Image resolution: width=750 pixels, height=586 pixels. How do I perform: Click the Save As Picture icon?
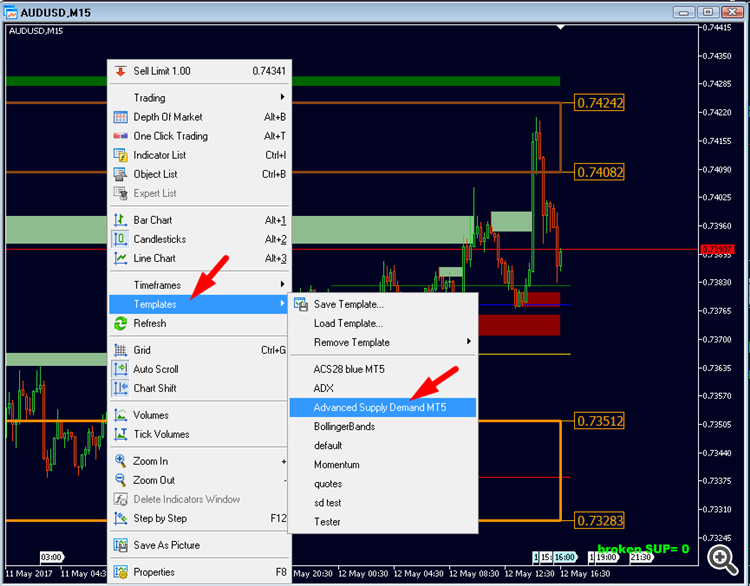pyautogui.click(x=121, y=545)
